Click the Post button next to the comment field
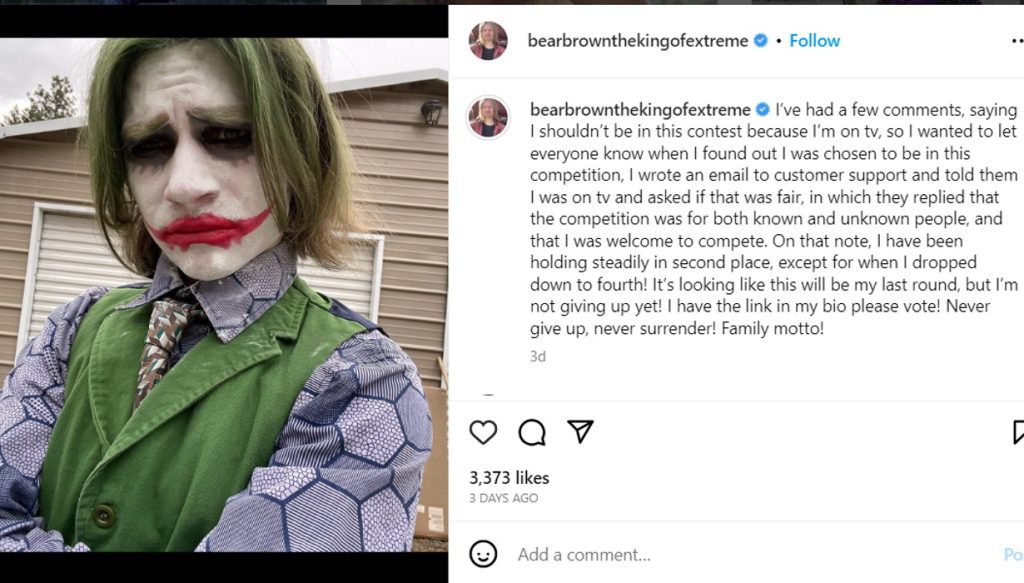The height and width of the screenshot is (583, 1024). 1012,554
